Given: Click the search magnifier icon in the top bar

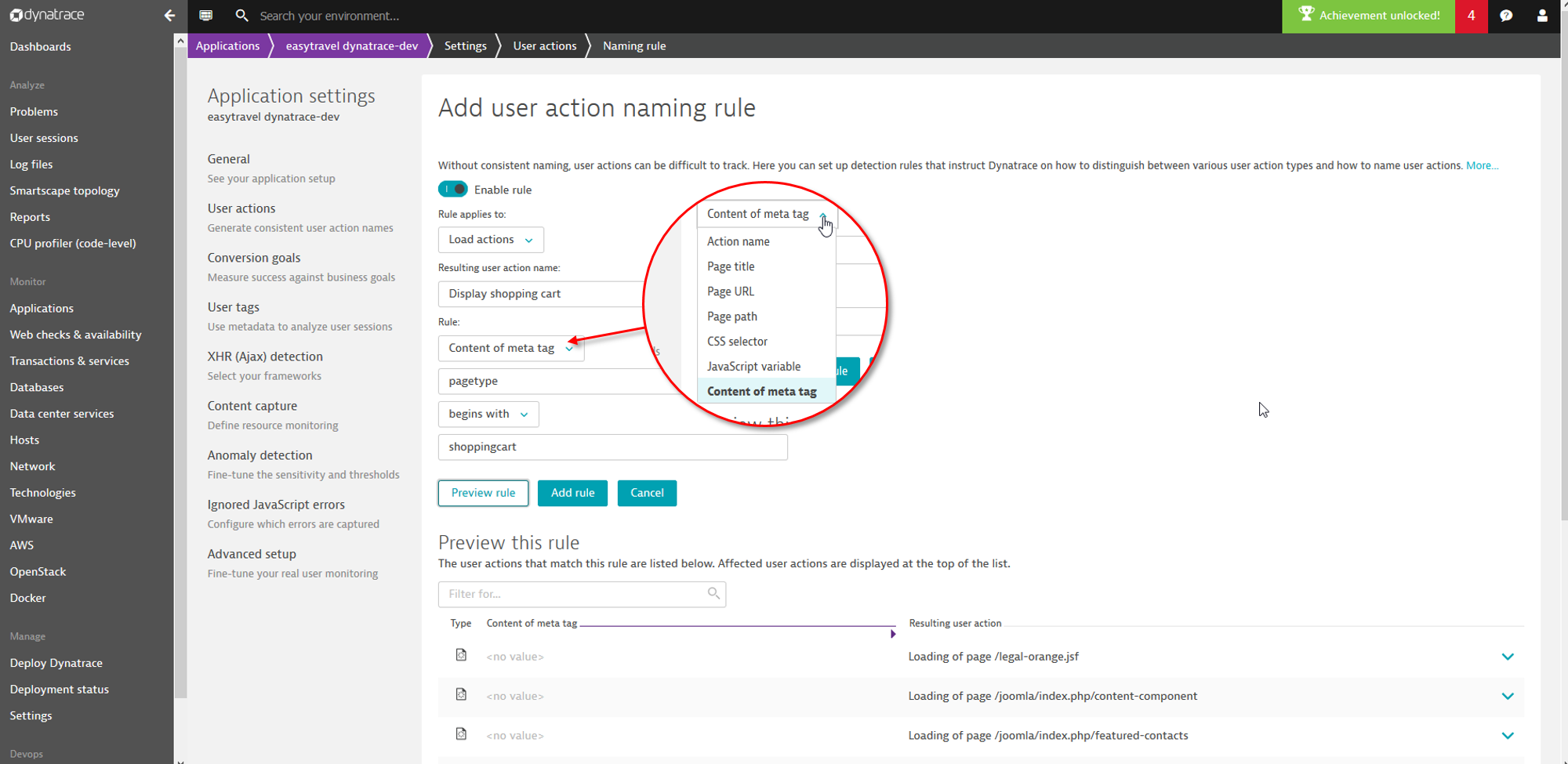Looking at the screenshot, I should (241, 15).
